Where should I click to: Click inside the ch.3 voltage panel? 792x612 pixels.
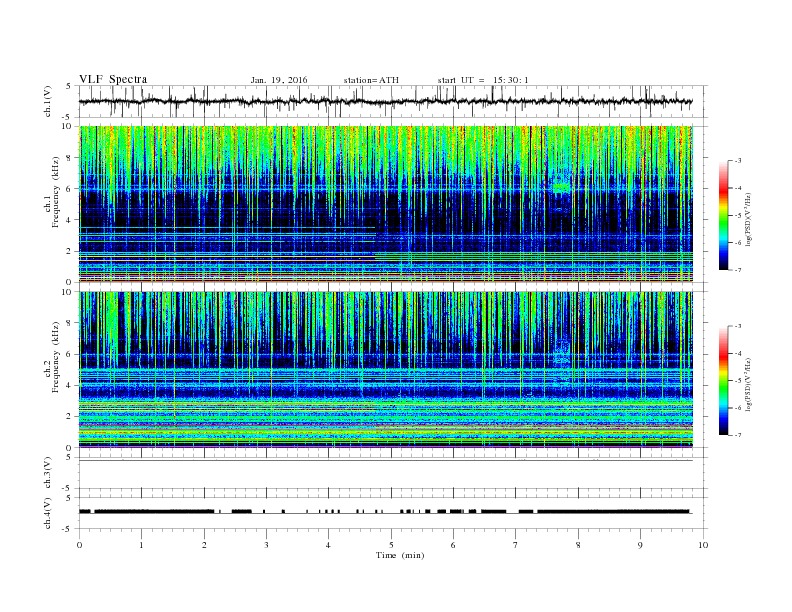tap(393, 473)
